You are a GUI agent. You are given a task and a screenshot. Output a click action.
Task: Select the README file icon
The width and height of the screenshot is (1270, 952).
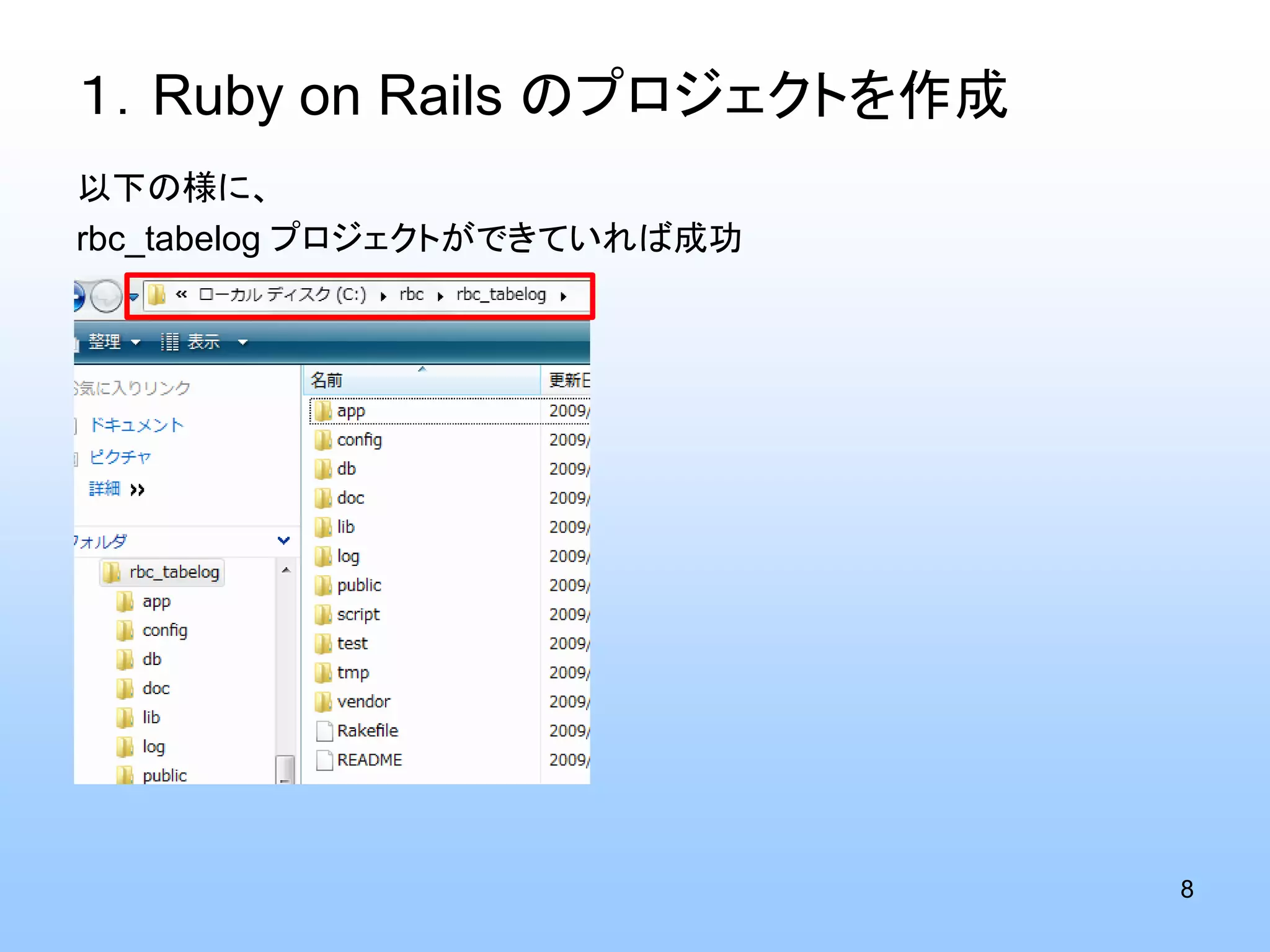pyautogui.click(x=324, y=760)
